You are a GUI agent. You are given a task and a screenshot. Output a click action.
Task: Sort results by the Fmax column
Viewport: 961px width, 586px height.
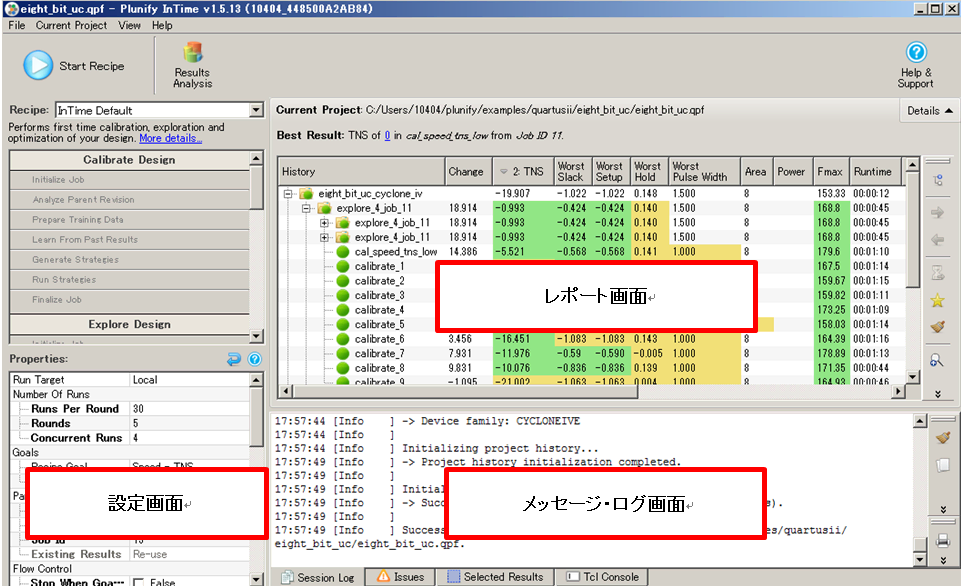[x=827, y=172]
